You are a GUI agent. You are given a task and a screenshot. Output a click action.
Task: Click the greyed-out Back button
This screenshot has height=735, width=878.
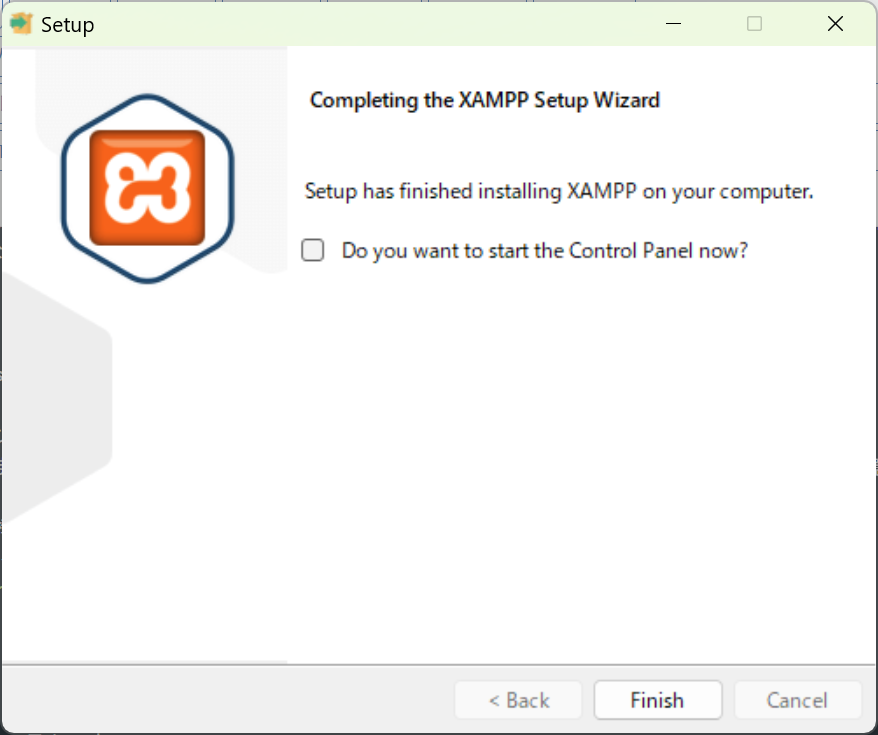pyautogui.click(x=519, y=700)
